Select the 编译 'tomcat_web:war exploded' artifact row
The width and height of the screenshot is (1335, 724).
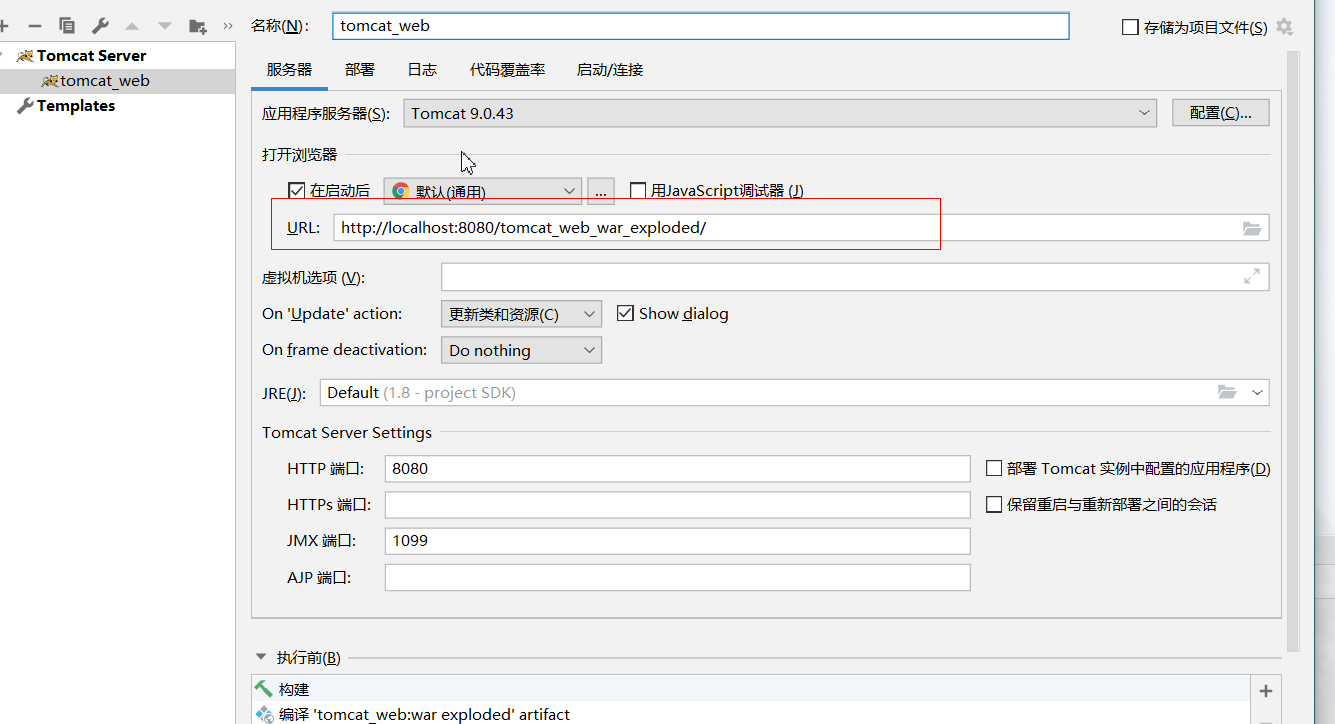pos(750,713)
